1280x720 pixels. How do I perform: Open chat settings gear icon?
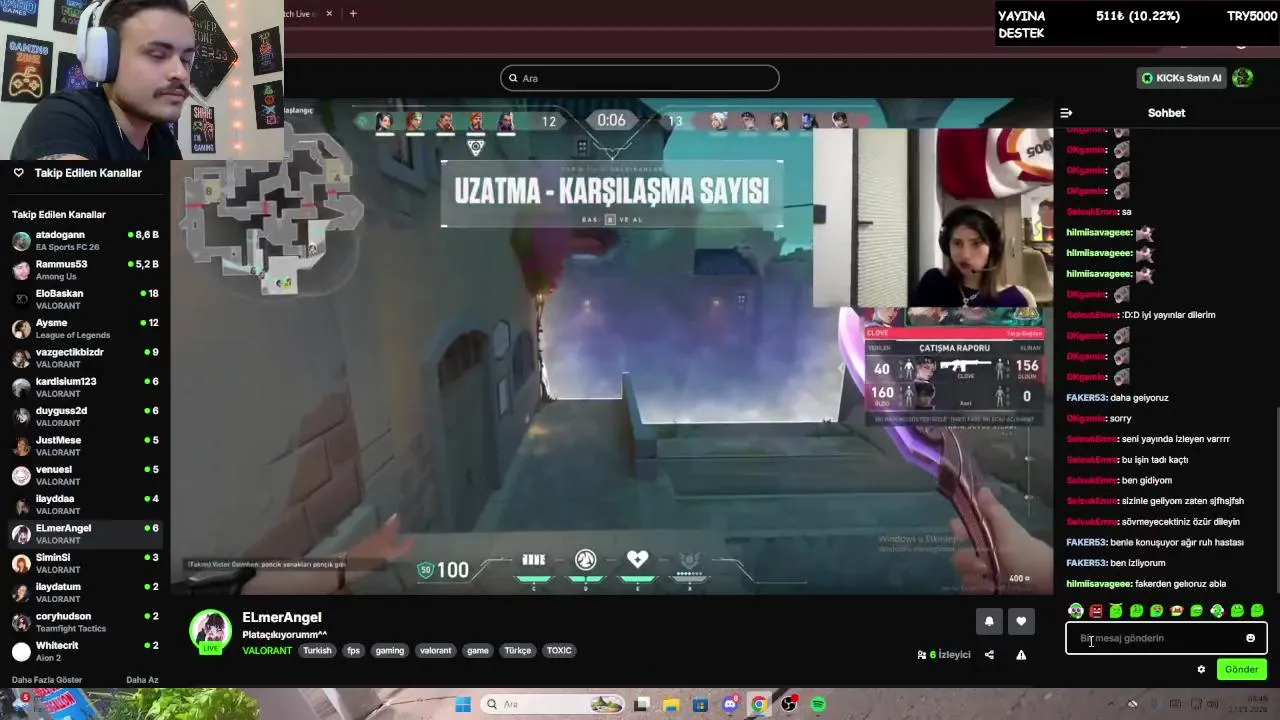pos(1201,669)
